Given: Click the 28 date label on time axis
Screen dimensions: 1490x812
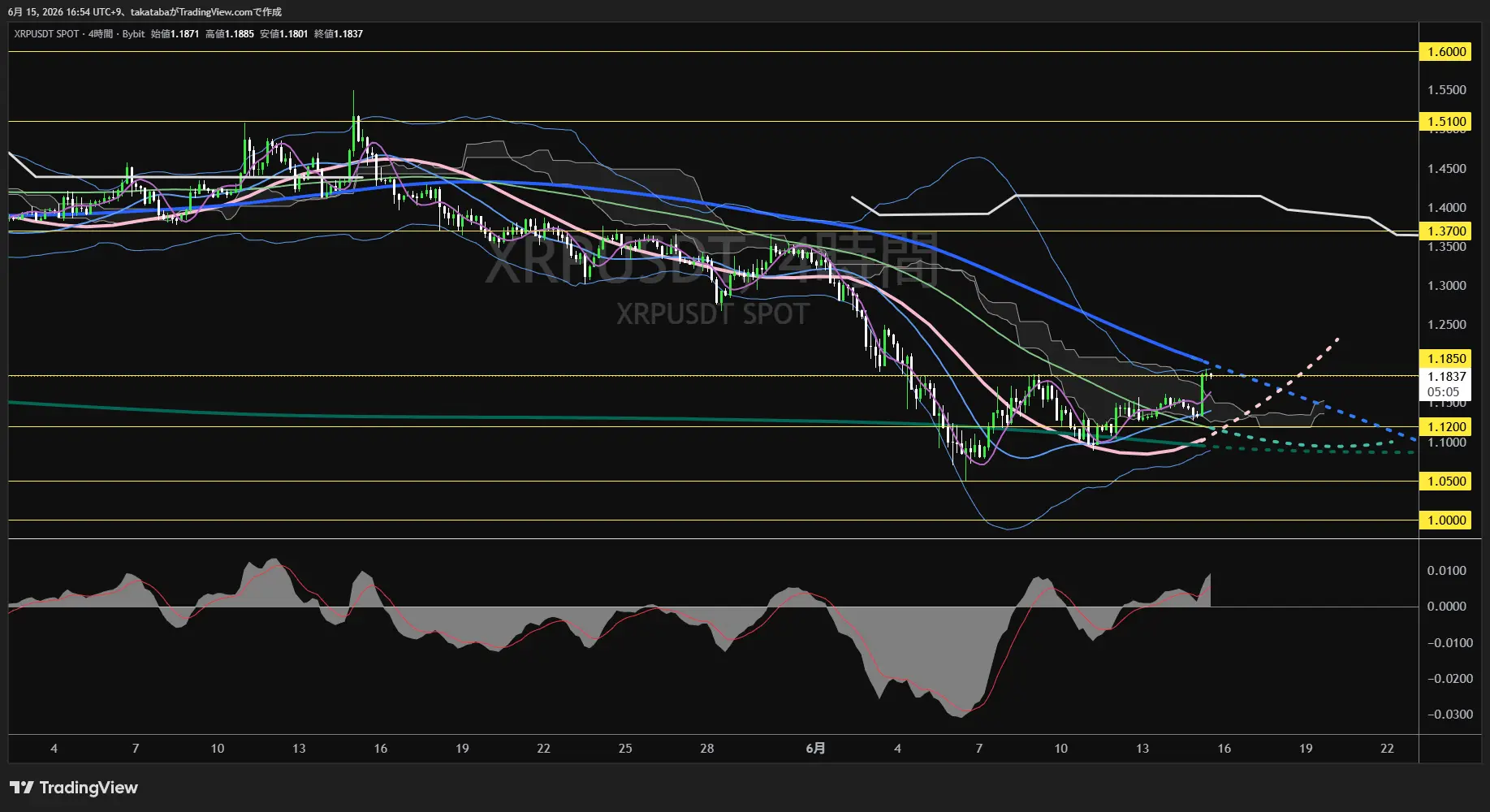Looking at the screenshot, I should tap(707, 749).
